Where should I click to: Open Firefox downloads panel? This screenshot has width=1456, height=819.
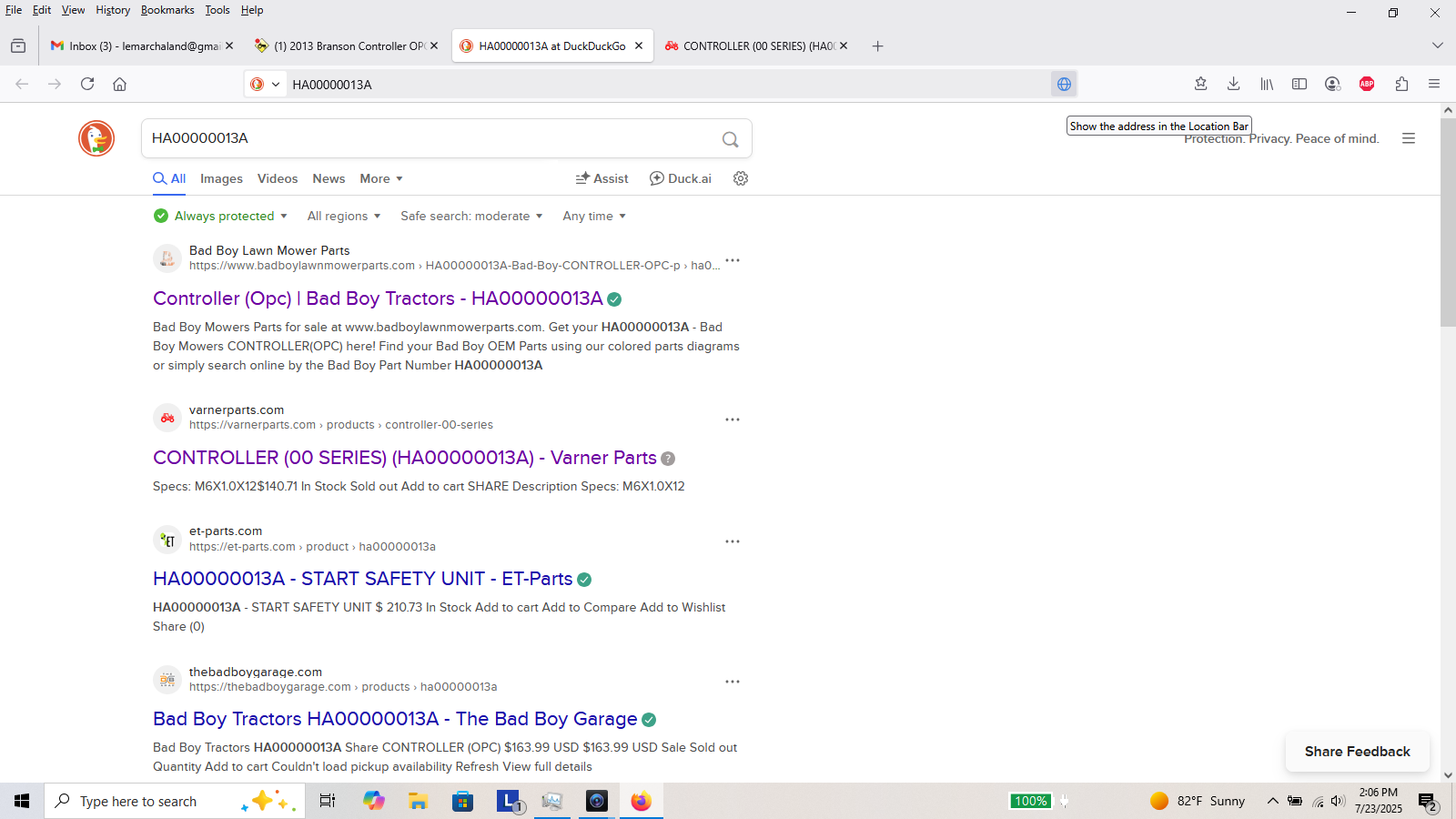click(x=1234, y=84)
